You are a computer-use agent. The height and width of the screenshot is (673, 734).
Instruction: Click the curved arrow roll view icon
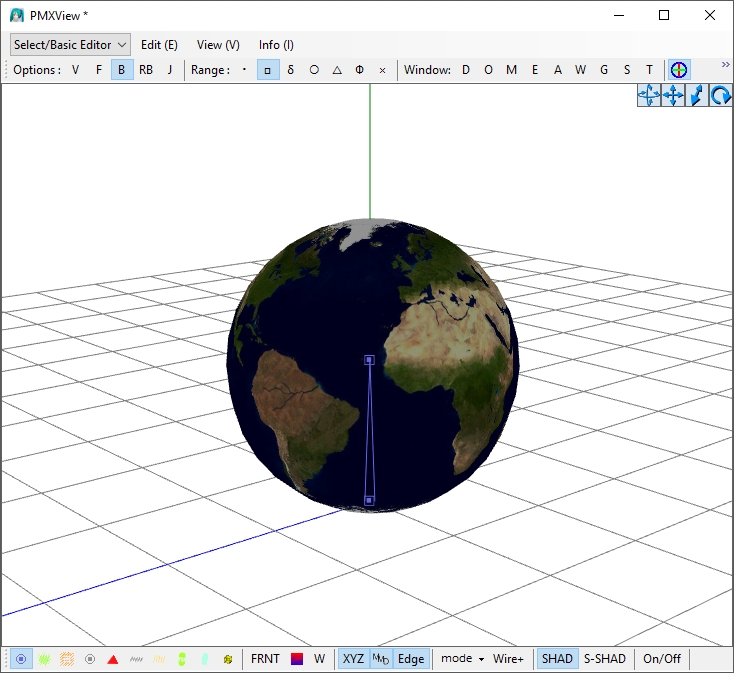[x=720, y=95]
